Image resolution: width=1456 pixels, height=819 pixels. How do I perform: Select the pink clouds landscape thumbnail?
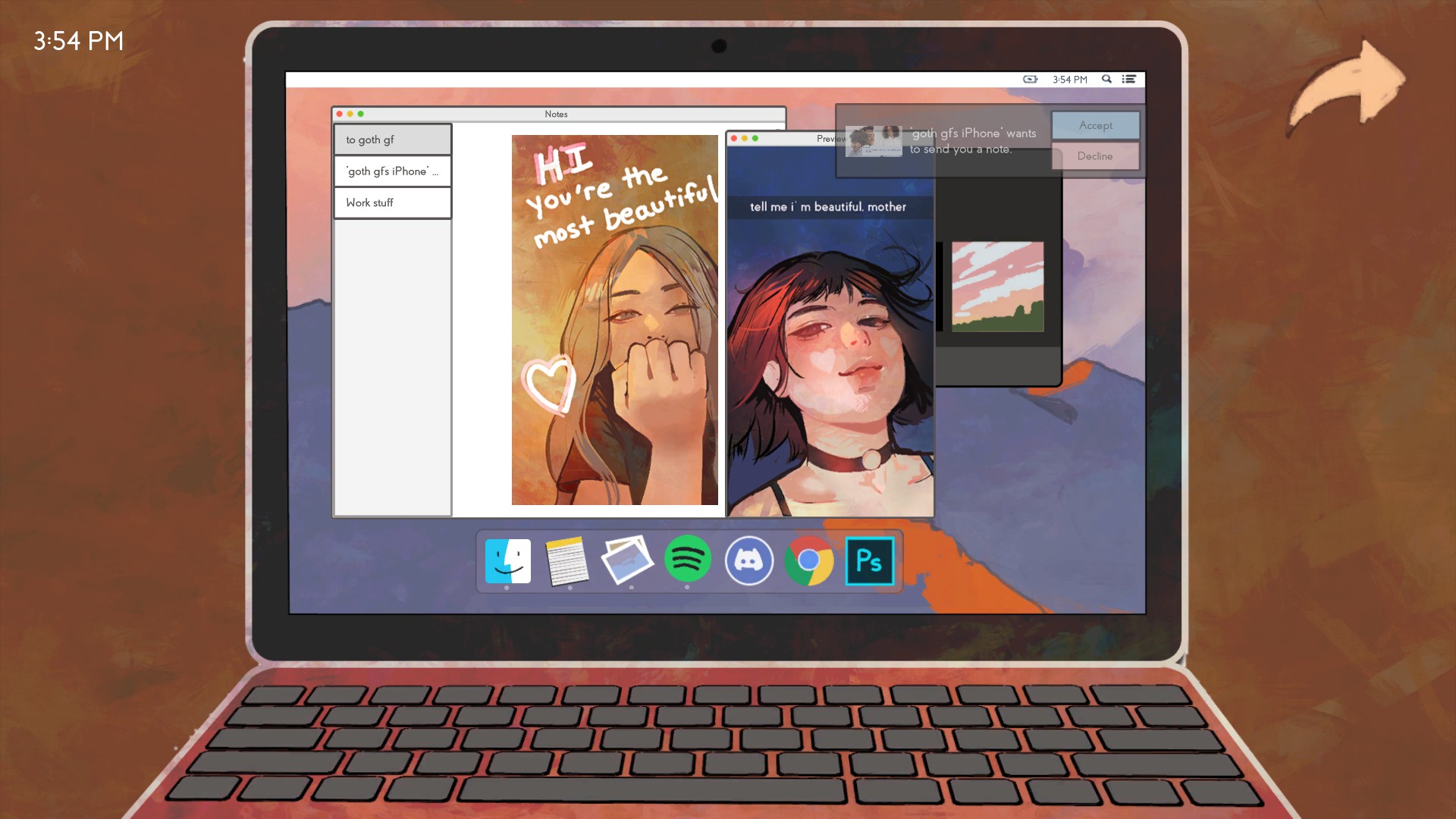pos(998,287)
